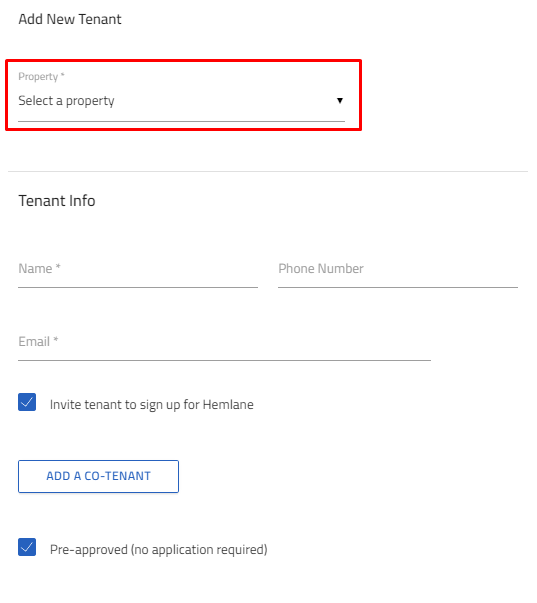Viewport: 537px width, 603px height.
Task: Click the black triangle icon in Property field
Action: pyautogui.click(x=340, y=101)
